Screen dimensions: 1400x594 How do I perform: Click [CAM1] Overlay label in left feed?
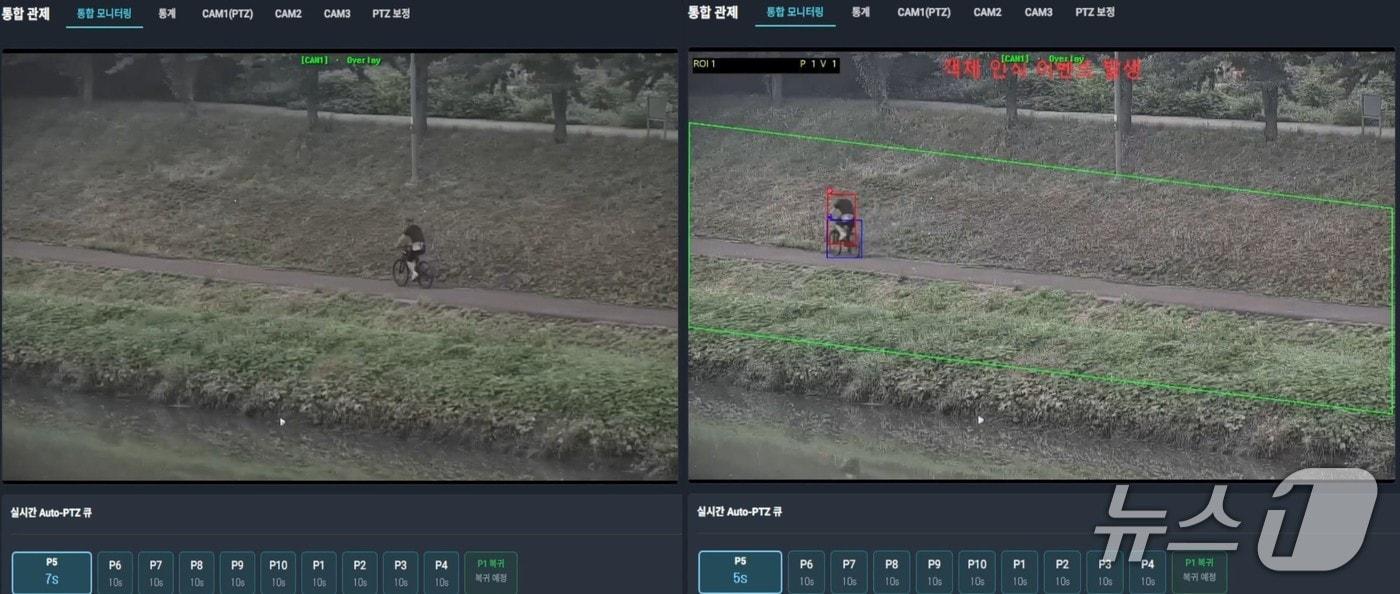340,60
